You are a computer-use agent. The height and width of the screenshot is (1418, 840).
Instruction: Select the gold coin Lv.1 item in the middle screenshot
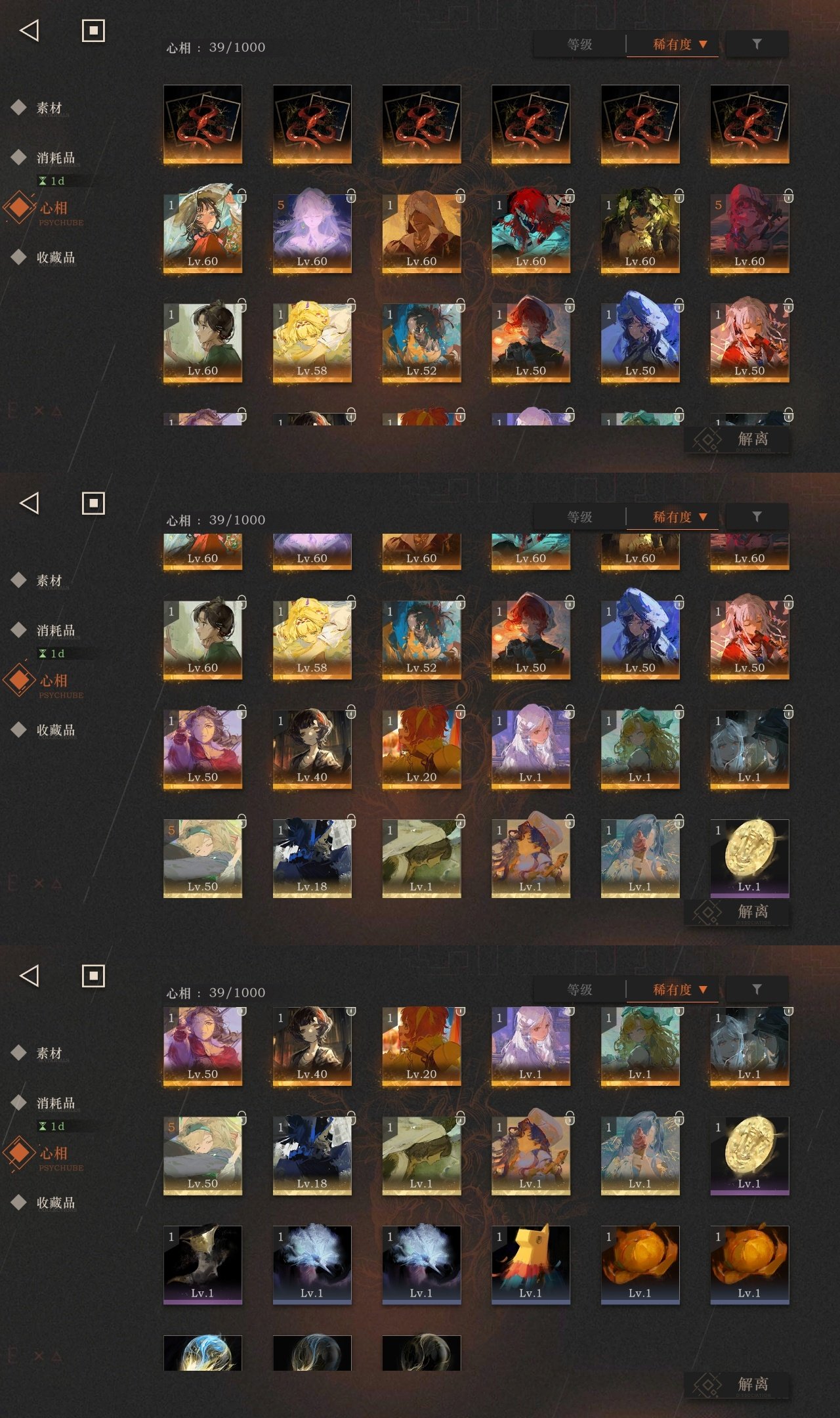tap(749, 858)
